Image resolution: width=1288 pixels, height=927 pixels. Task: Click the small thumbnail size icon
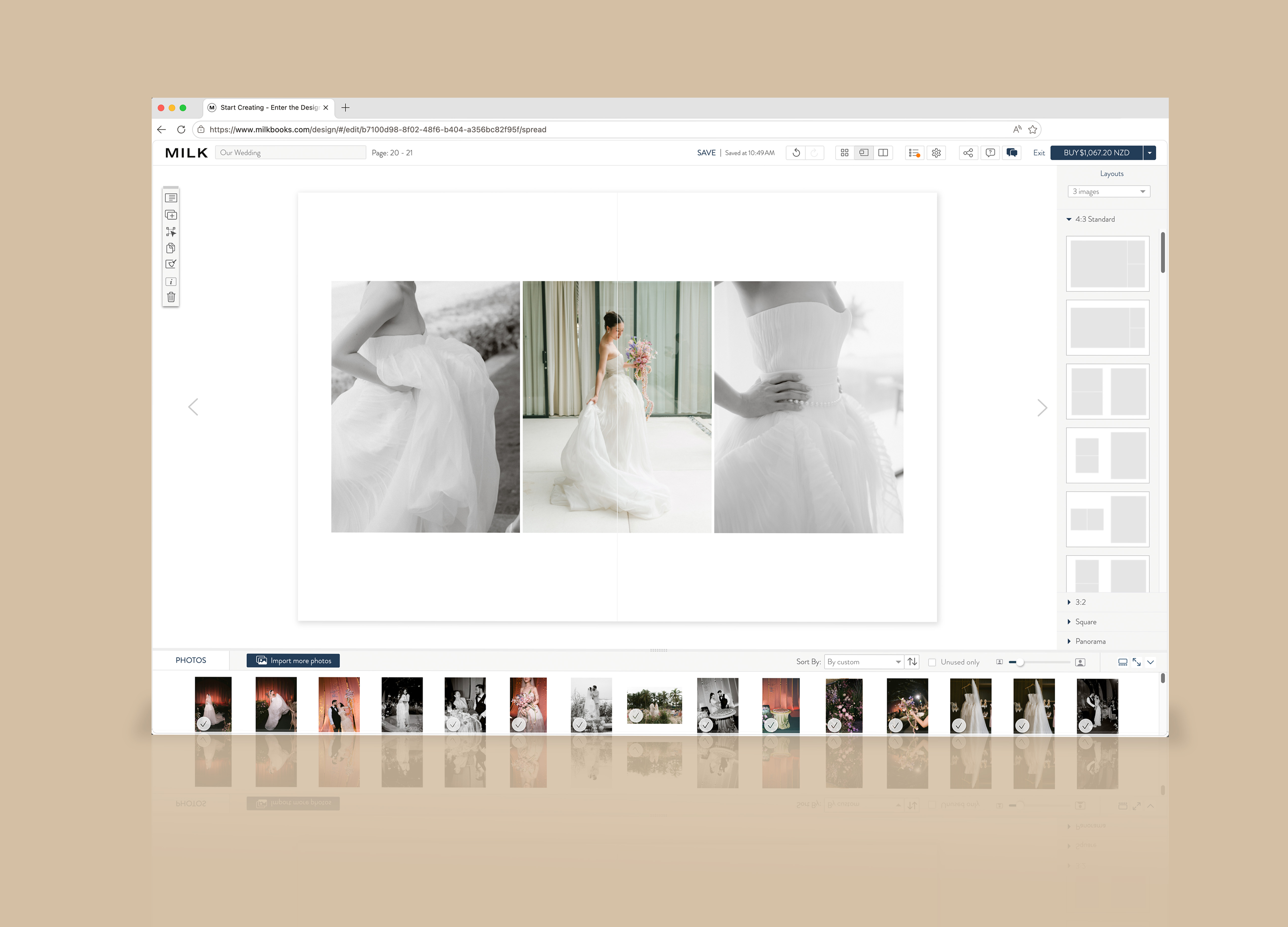coord(999,662)
